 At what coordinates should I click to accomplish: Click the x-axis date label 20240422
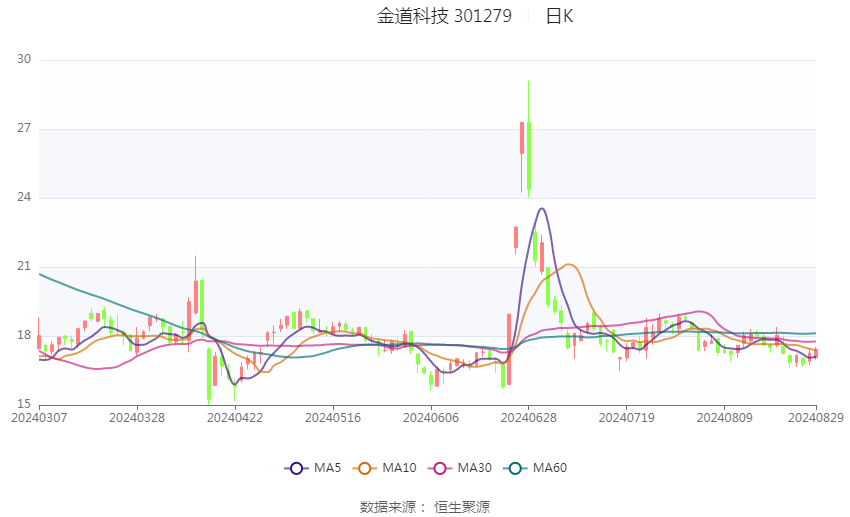tap(235, 418)
